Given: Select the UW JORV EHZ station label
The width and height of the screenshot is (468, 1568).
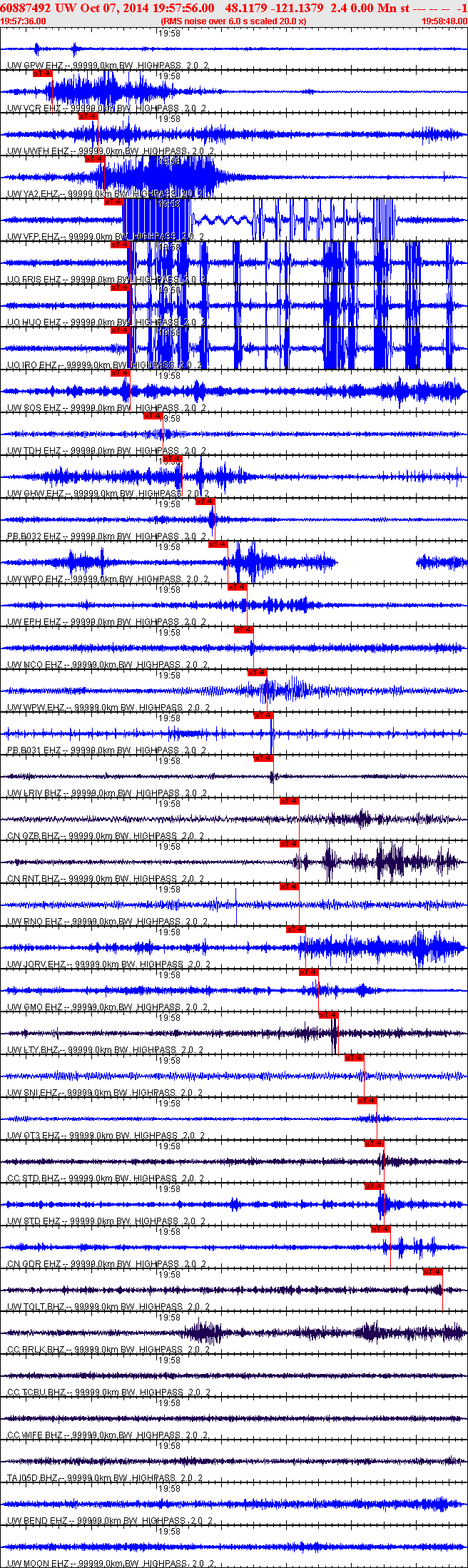Looking at the screenshot, I should [x=109, y=964].
